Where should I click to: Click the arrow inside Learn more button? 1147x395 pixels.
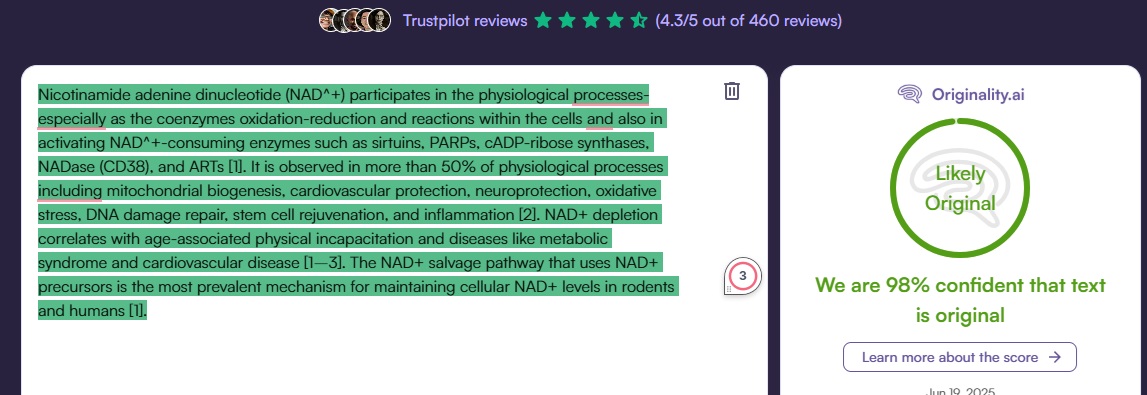(x=1054, y=357)
